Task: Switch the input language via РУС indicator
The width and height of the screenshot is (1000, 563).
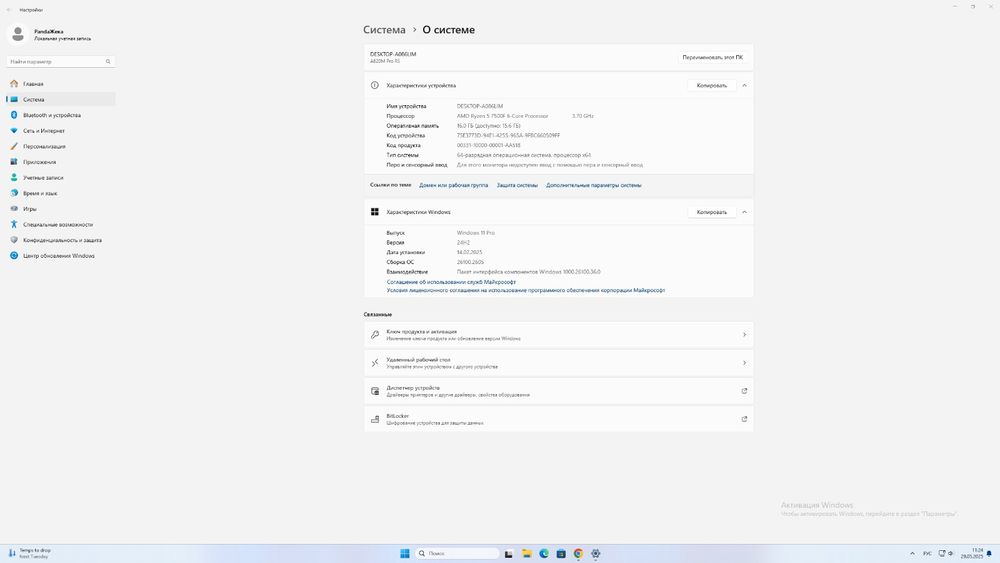Action: [927, 553]
